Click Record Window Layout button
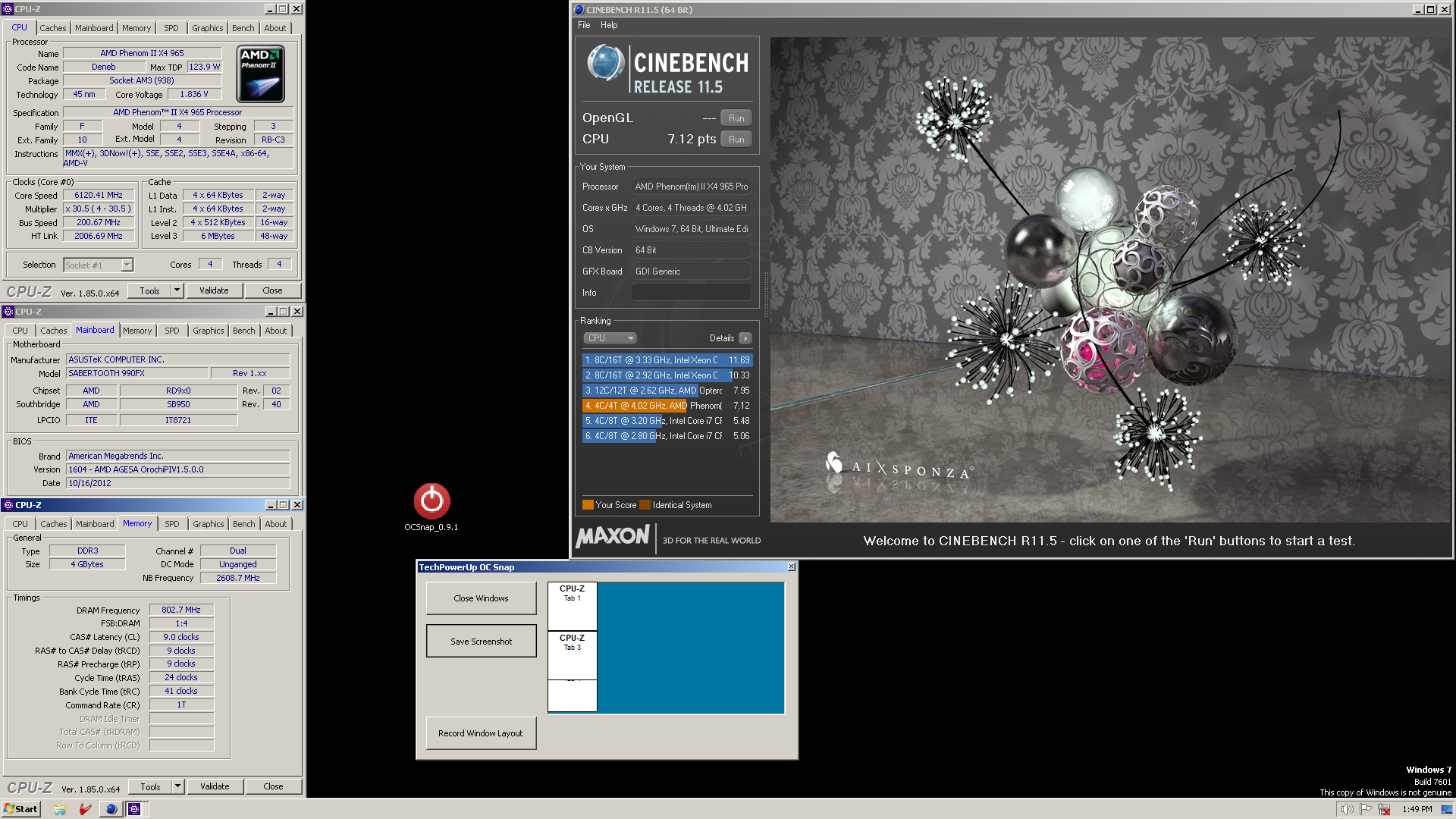The width and height of the screenshot is (1456, 819). (x=482, y=733)
